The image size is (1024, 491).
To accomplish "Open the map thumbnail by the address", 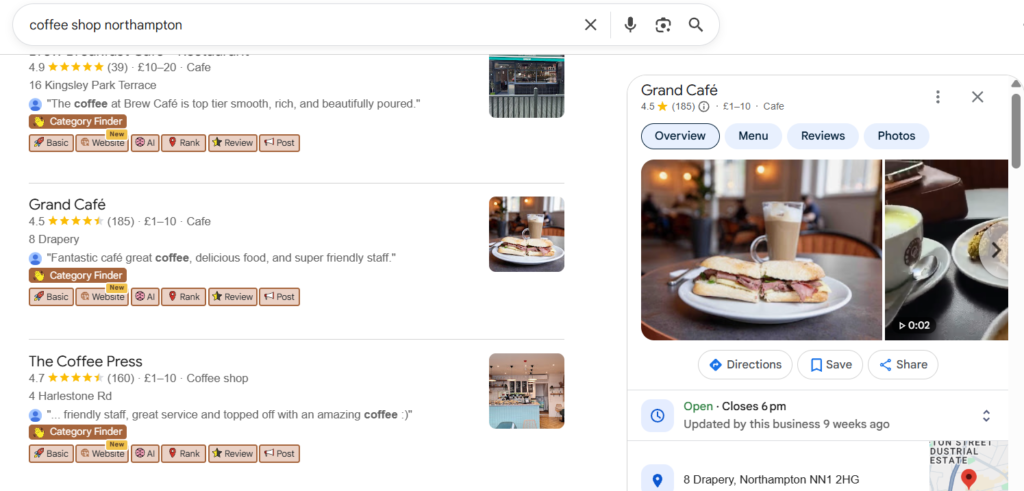I will coord(969,466).
